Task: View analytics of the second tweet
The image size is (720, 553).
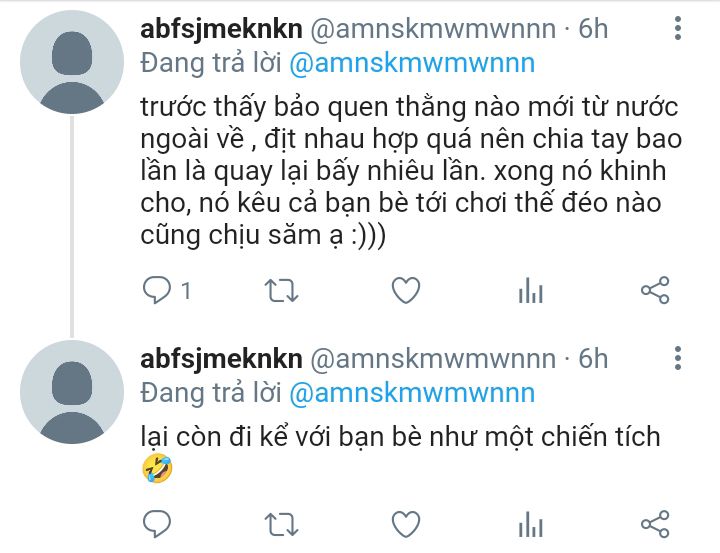Action: (x=530, y=524)
